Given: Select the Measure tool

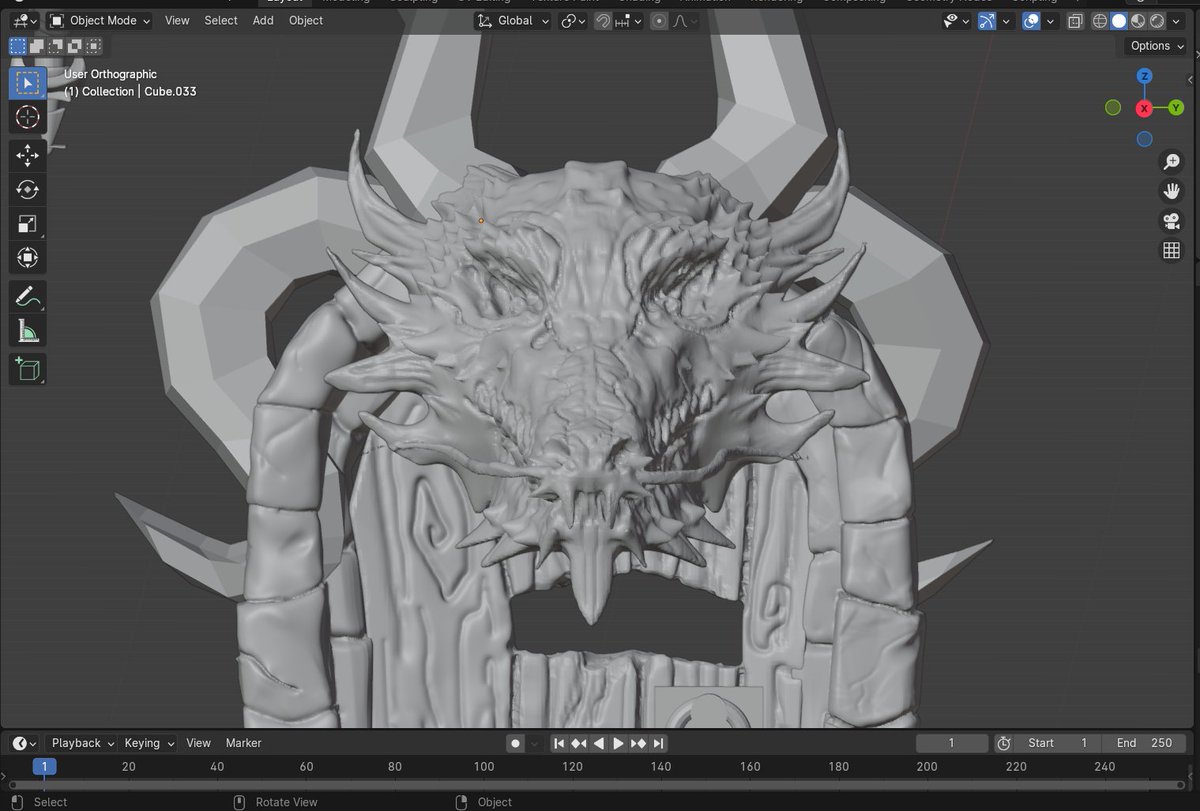Looking at the screenshot, I should pyautogui.click(x=28, y=330).
